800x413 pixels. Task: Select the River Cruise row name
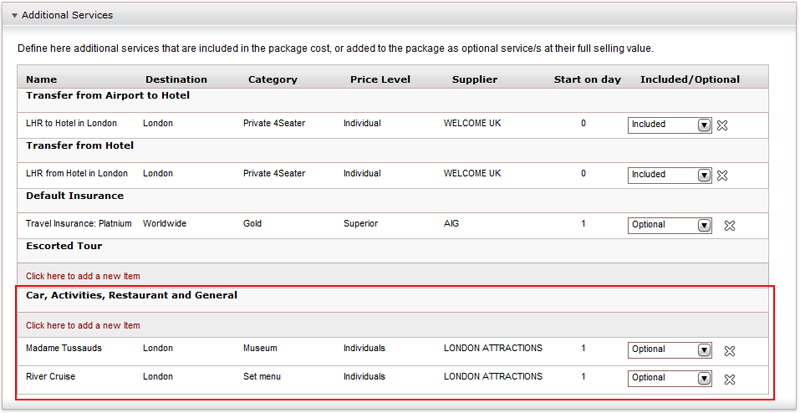(51, 377)
